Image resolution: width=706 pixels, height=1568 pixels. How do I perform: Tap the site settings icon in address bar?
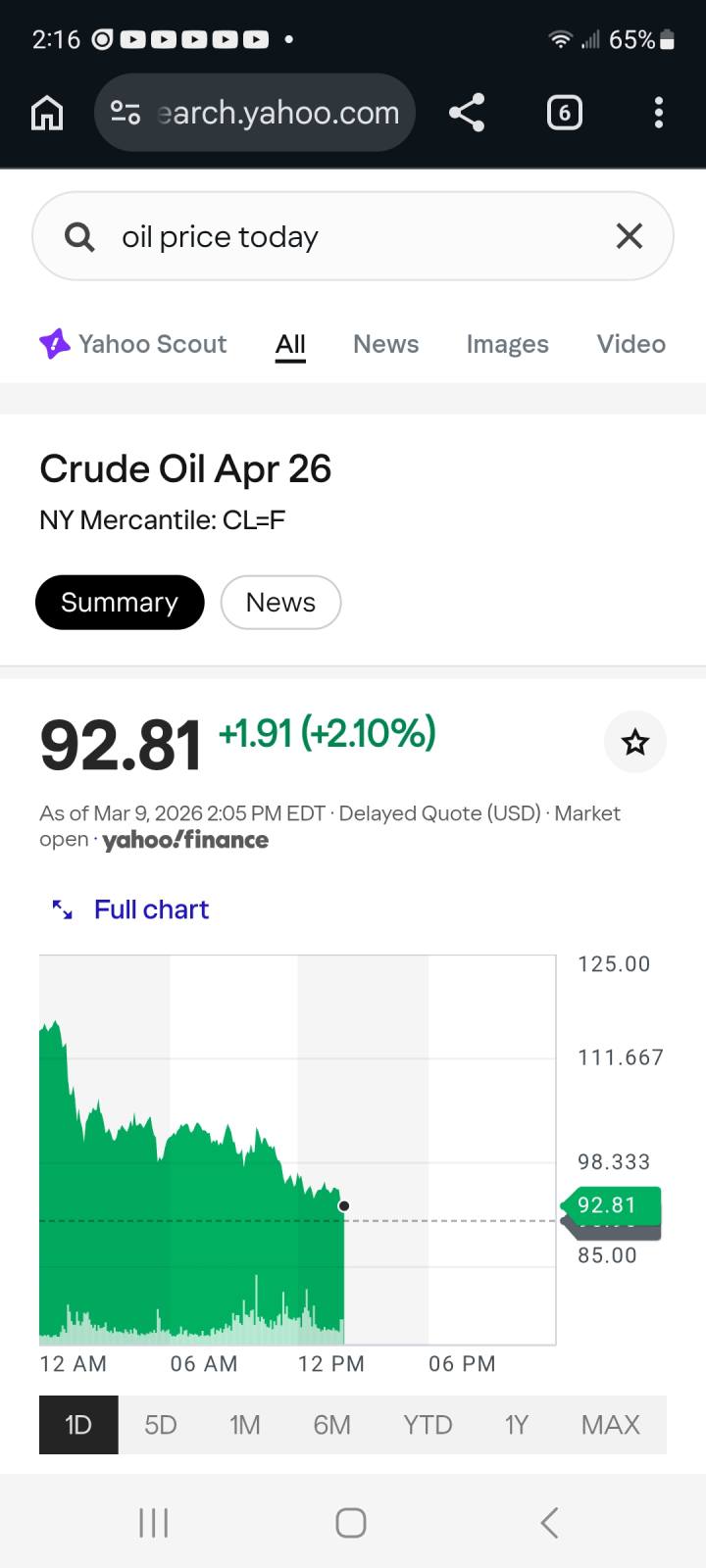(126, 113)
